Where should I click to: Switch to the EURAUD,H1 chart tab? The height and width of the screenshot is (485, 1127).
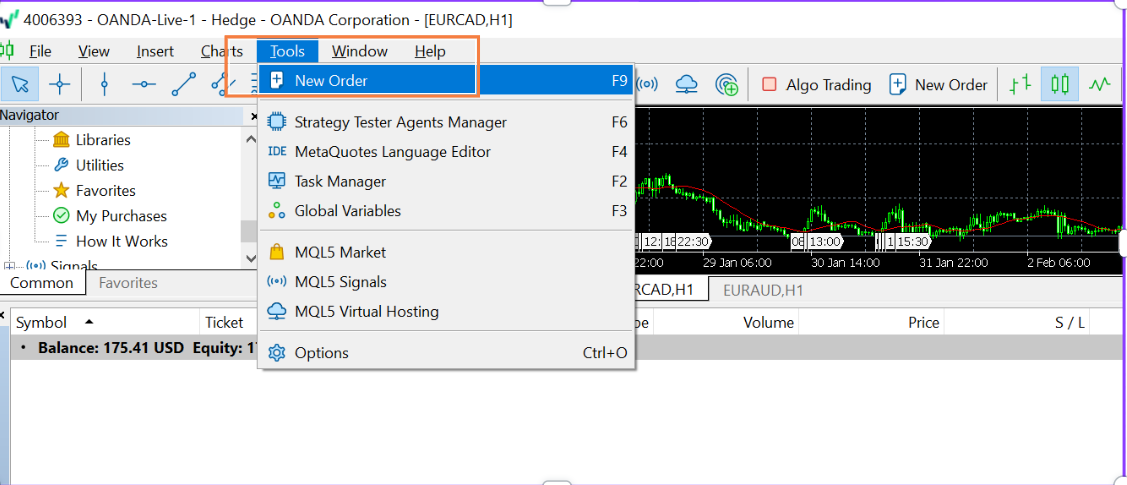[x=764, y=290]
